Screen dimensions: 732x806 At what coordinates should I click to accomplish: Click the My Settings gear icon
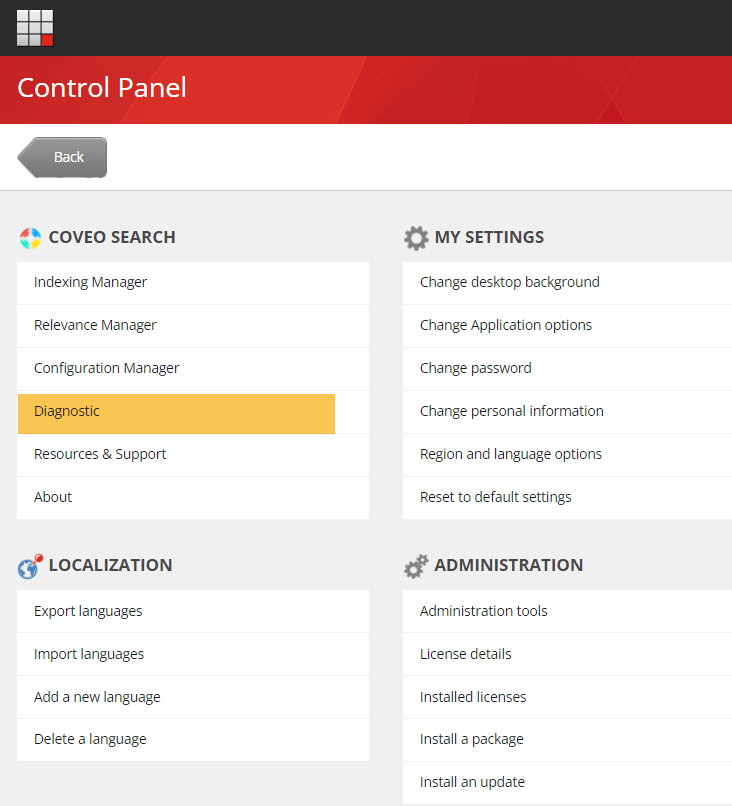click(416, 238)
